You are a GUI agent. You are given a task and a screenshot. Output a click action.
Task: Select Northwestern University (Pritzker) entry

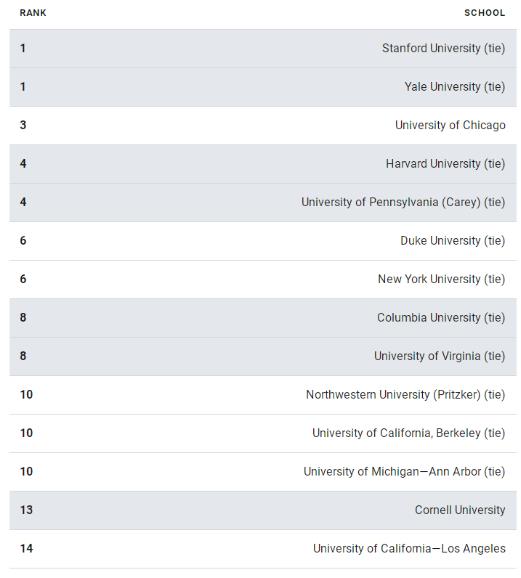[x=406, y=395]
